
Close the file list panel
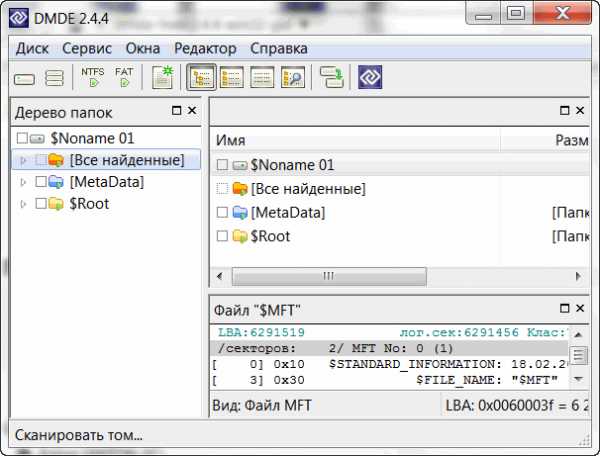(x=580, y=111)
